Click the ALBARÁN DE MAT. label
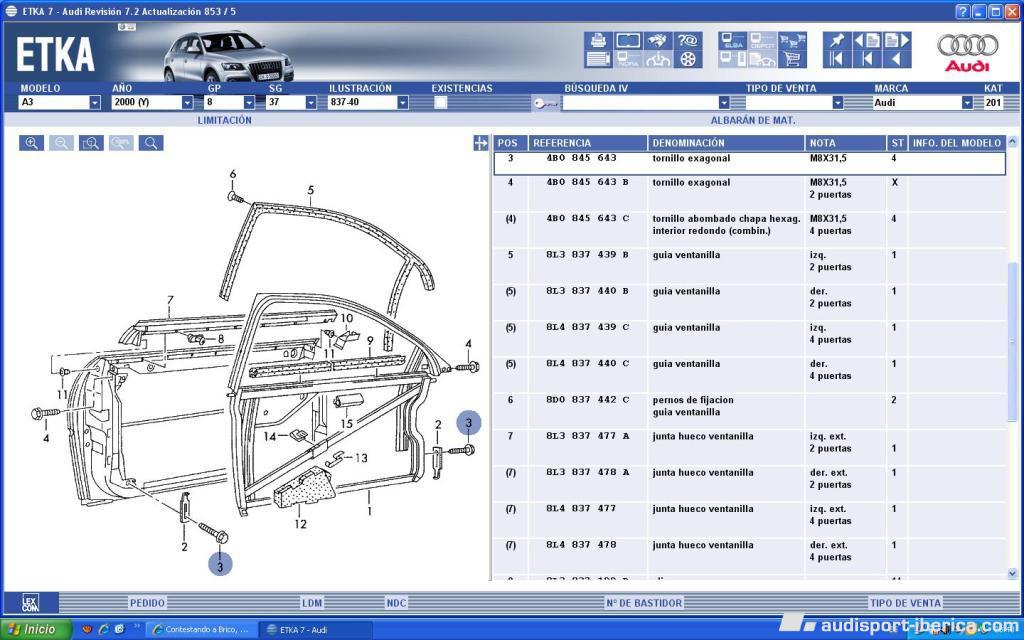This screenshot has width=1024, height=640. (x=753, y=120)
